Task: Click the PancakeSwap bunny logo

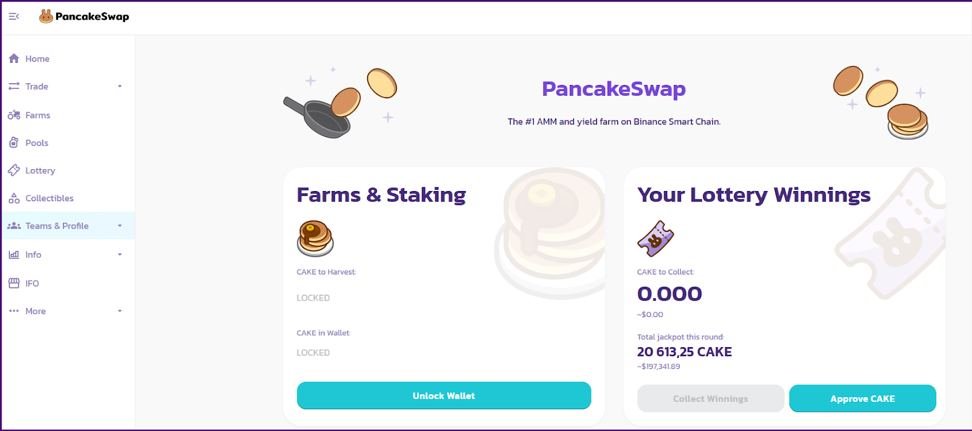Action: coord(46,16)
